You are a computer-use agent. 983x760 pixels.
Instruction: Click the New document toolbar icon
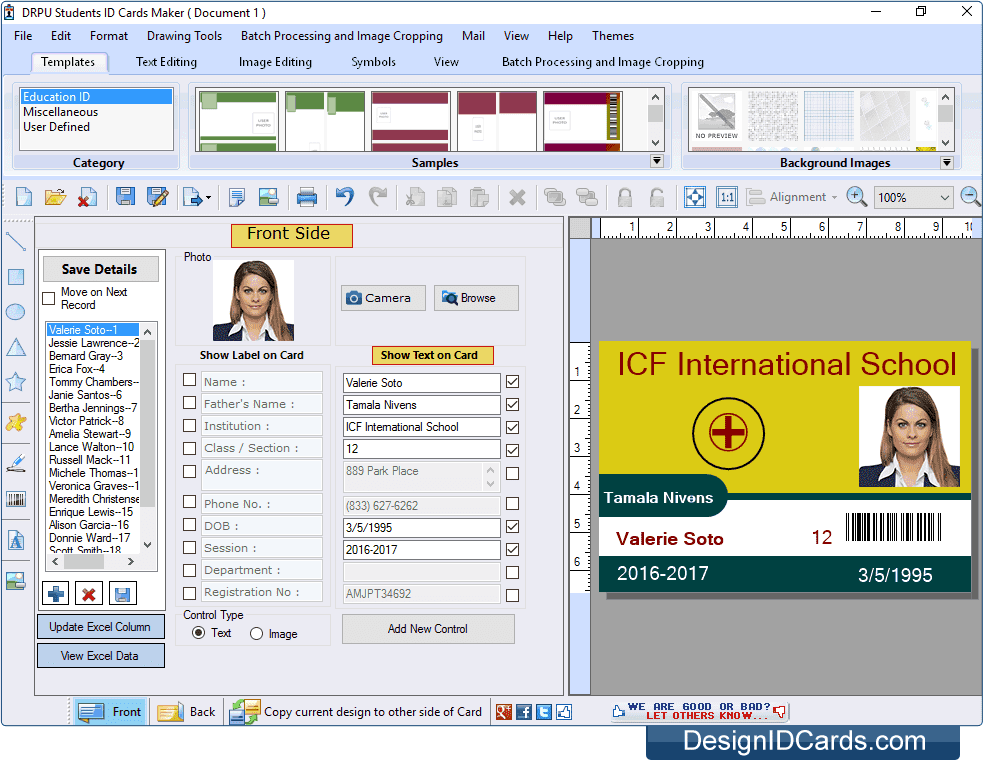[x=24, y=197]
